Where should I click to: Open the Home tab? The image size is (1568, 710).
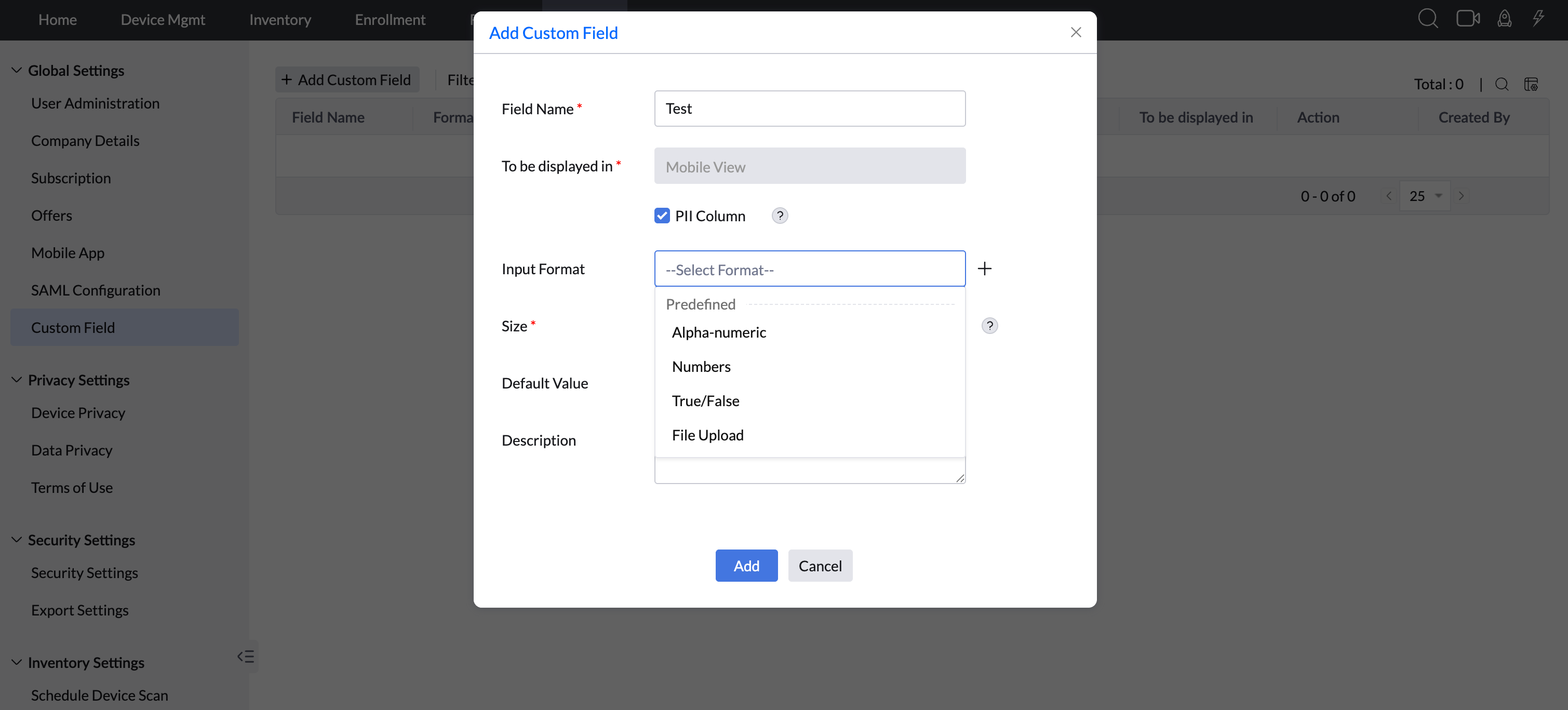tap(57, 20)
